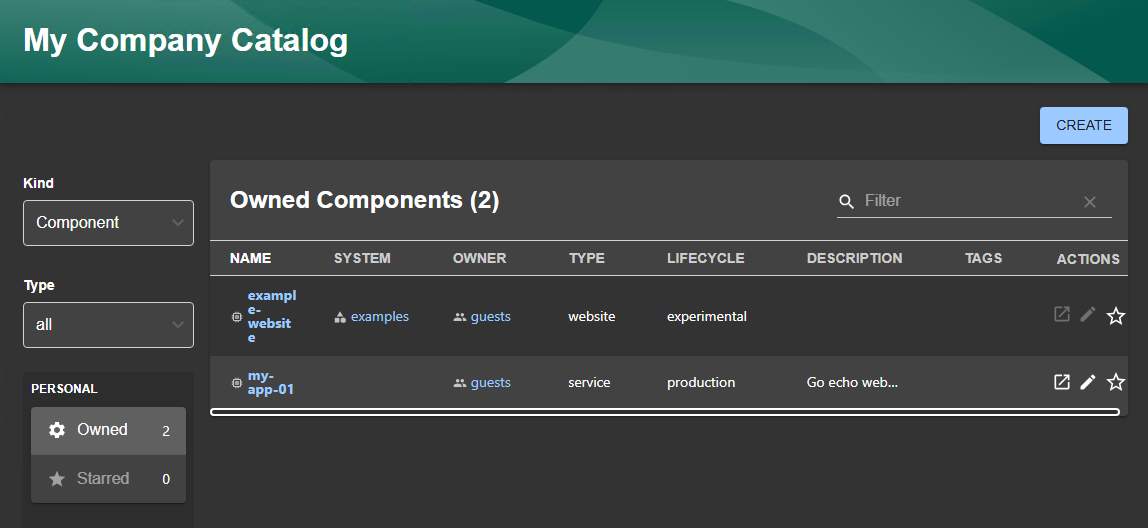This screenshot has height=528, width=1148.
Task: Click the star icon next to Starred
Action: [57, 479]
